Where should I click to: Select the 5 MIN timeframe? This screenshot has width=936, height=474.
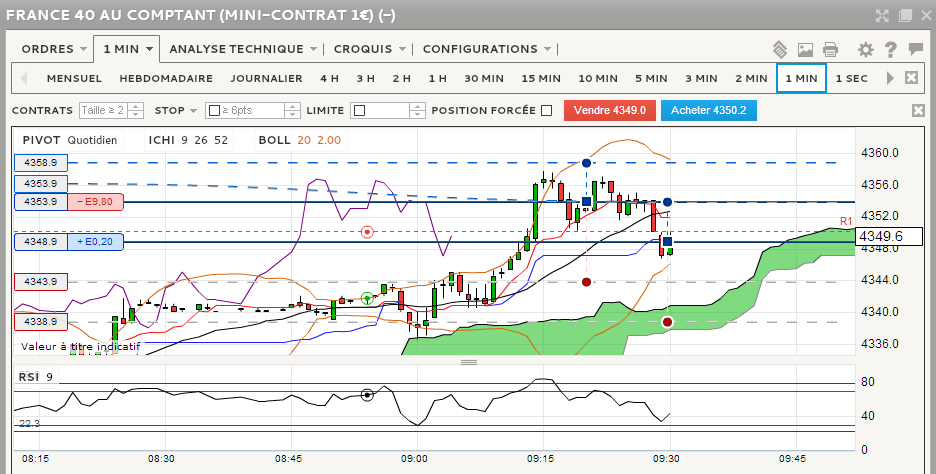tap(651, 78)
